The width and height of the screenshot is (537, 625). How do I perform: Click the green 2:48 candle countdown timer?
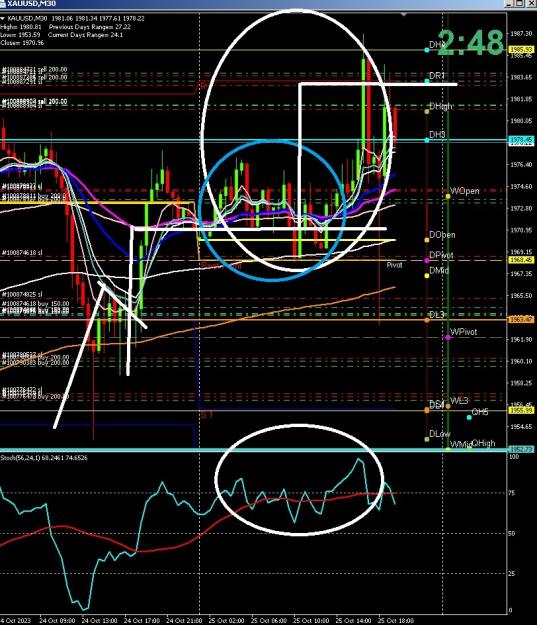click(x=471, y=43)
